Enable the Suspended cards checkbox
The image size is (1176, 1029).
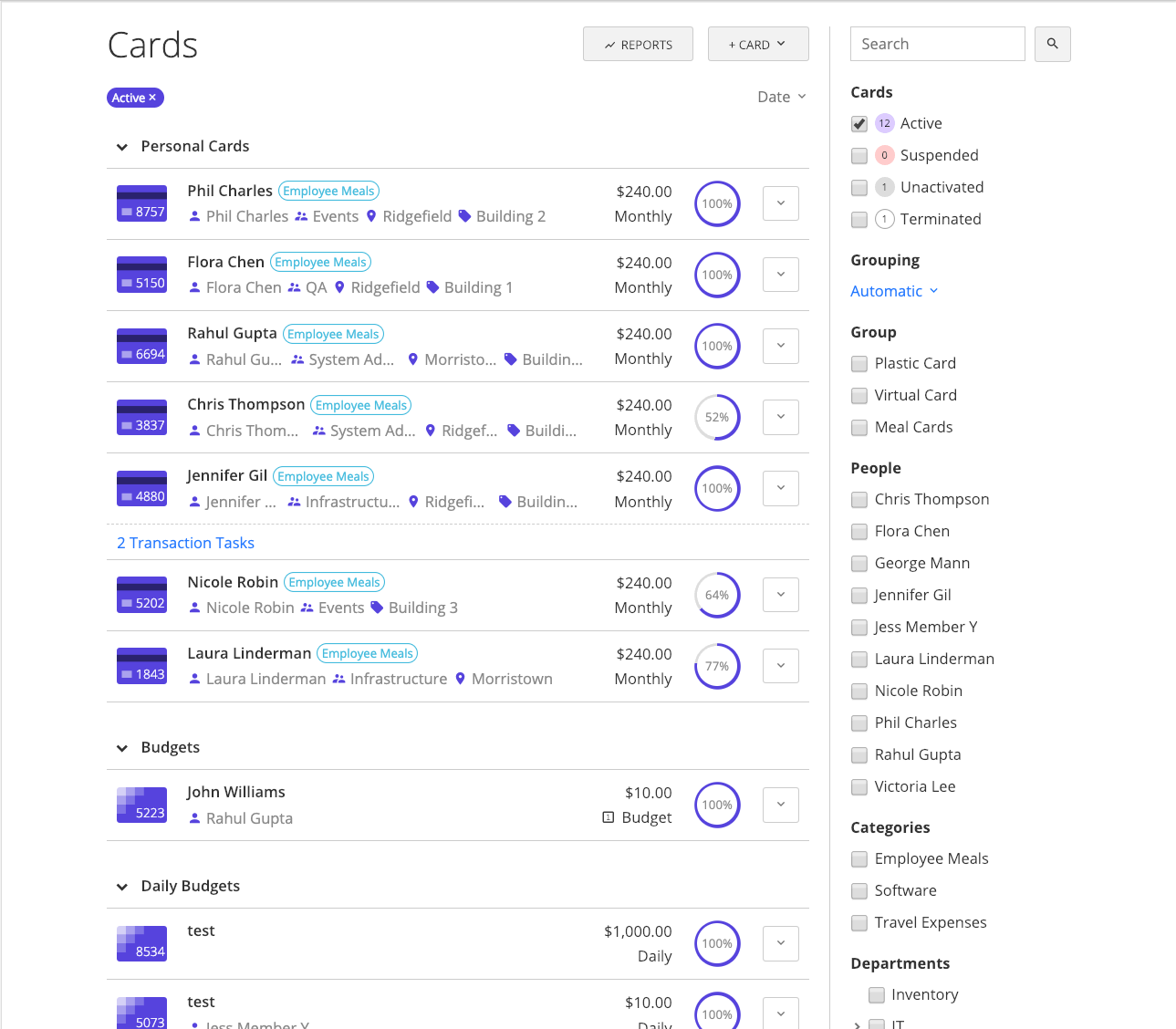[x=859, y=156]
